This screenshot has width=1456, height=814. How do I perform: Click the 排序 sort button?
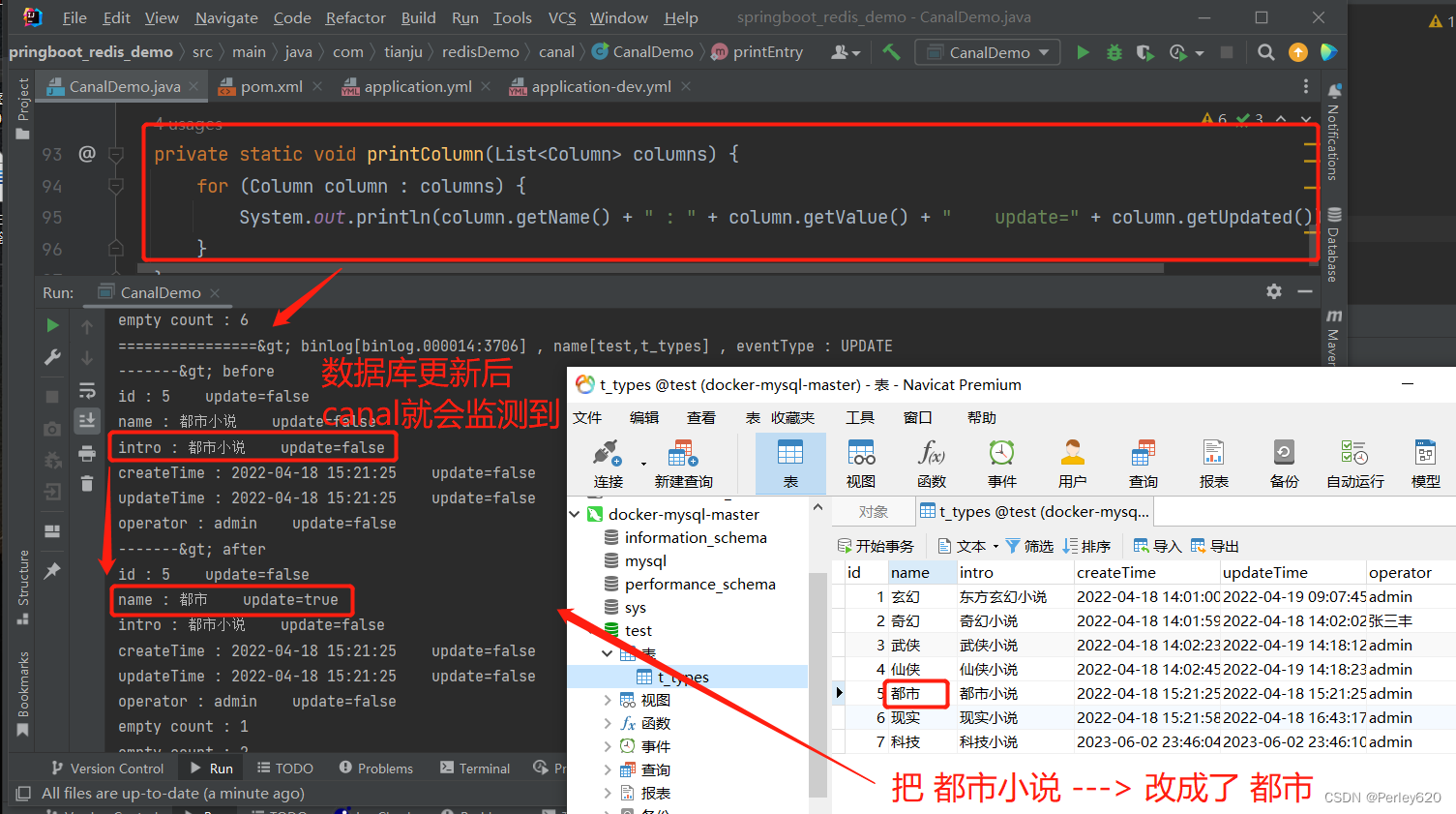(1086, 546)
